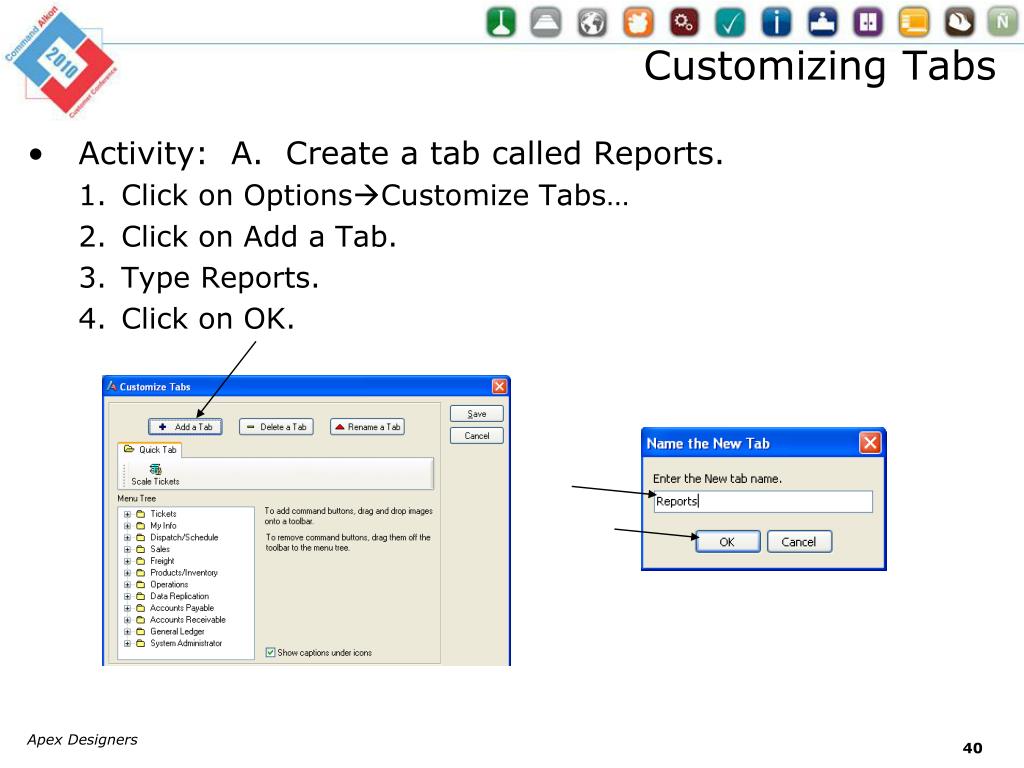Expand the Accounts Receivable tree node

point(127,620)
